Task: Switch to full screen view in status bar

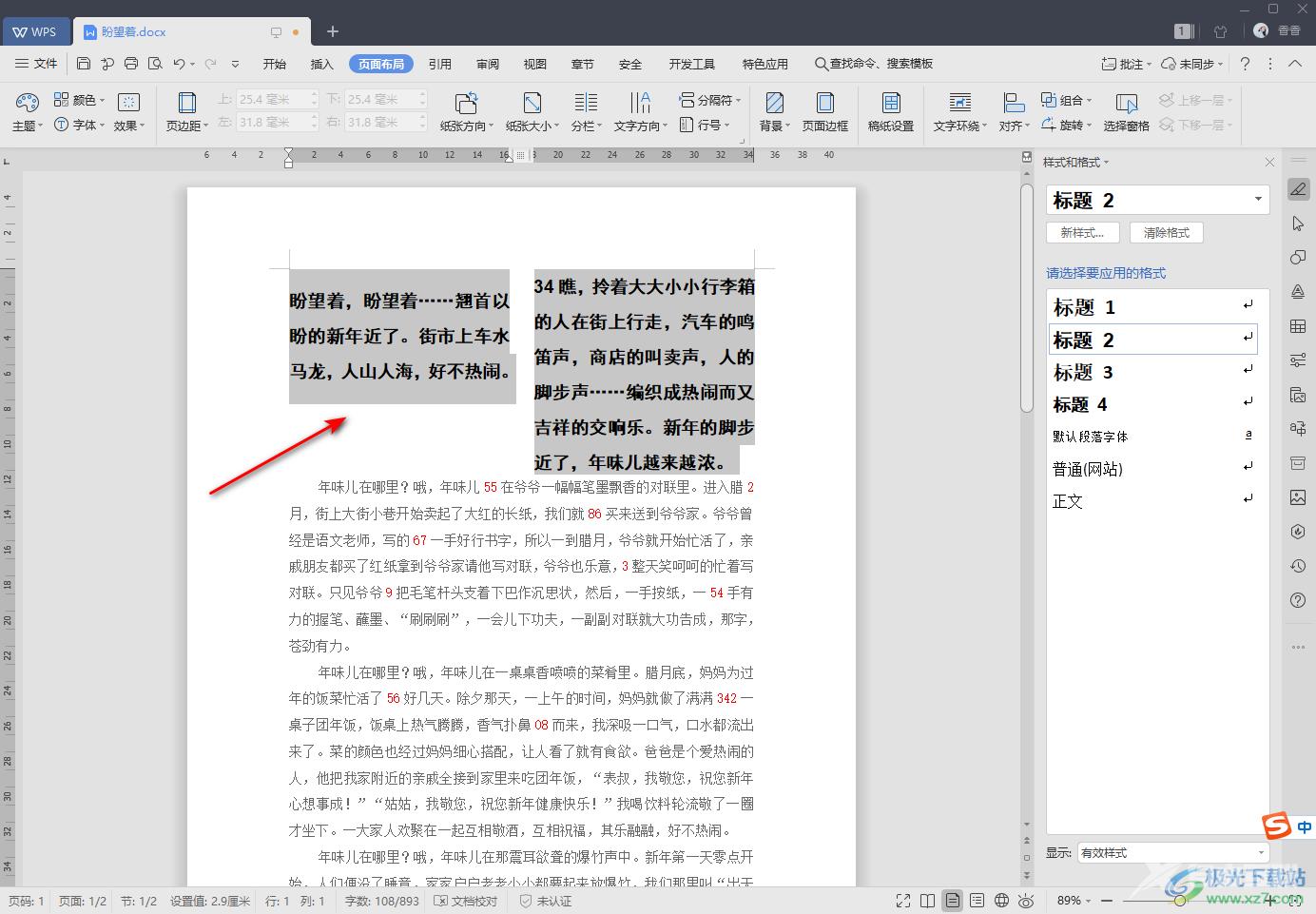Action: click(902, 901)
